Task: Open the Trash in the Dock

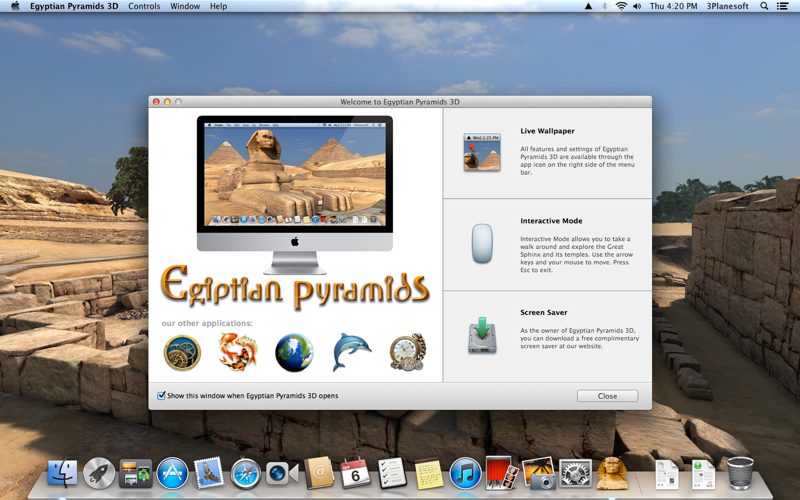Action: [x=740, y=473]
